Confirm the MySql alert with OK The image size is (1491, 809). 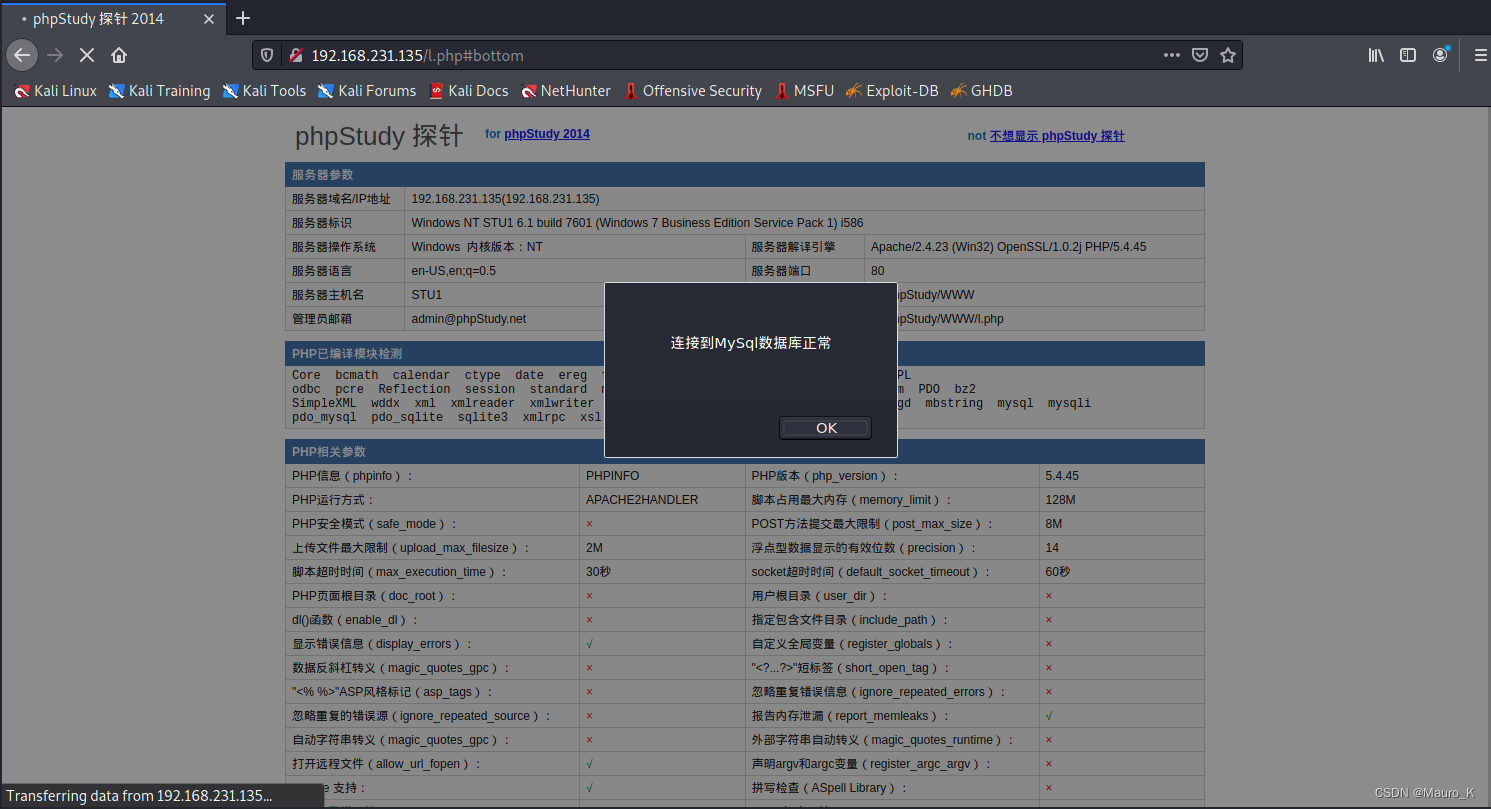coord(826,428)
